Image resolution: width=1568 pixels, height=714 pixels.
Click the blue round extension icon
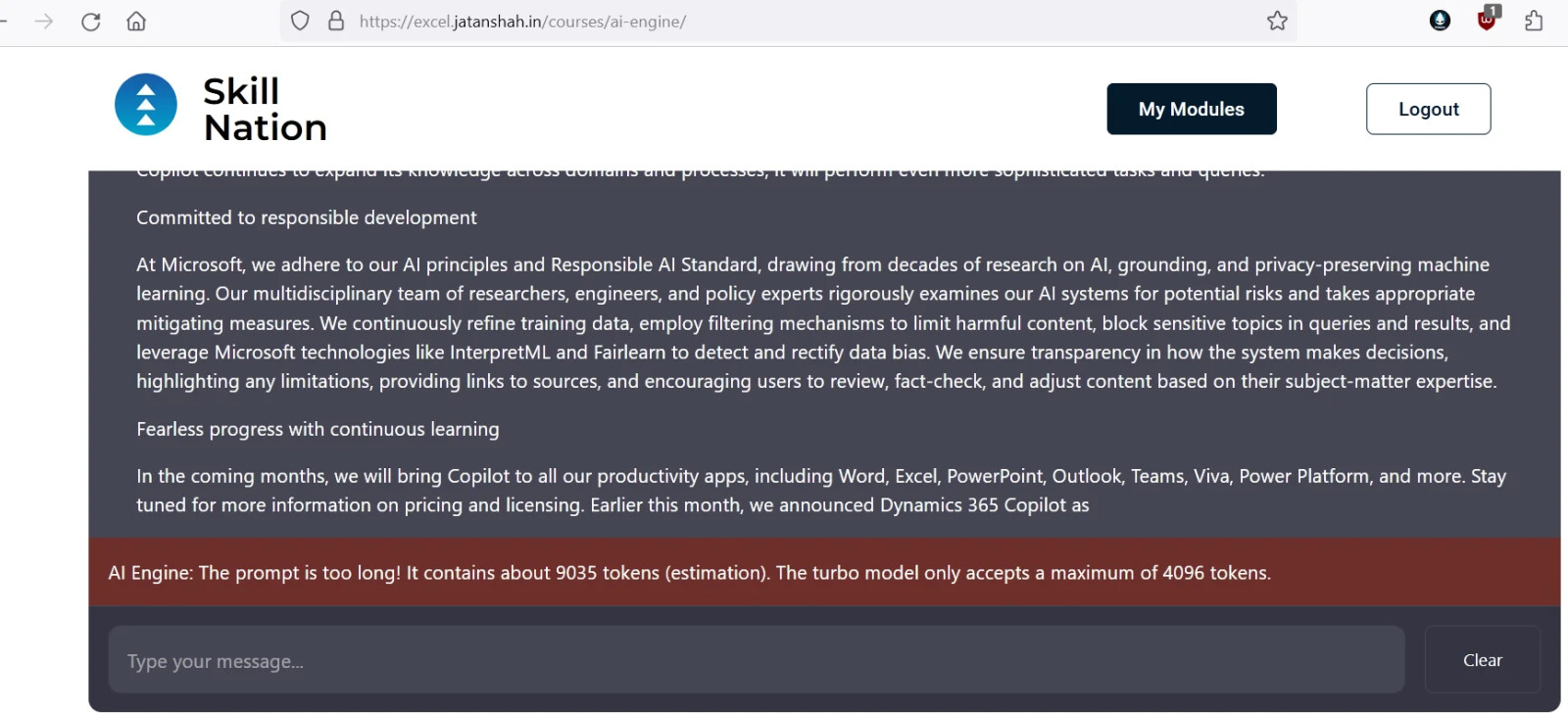[x=1440, y=21]
